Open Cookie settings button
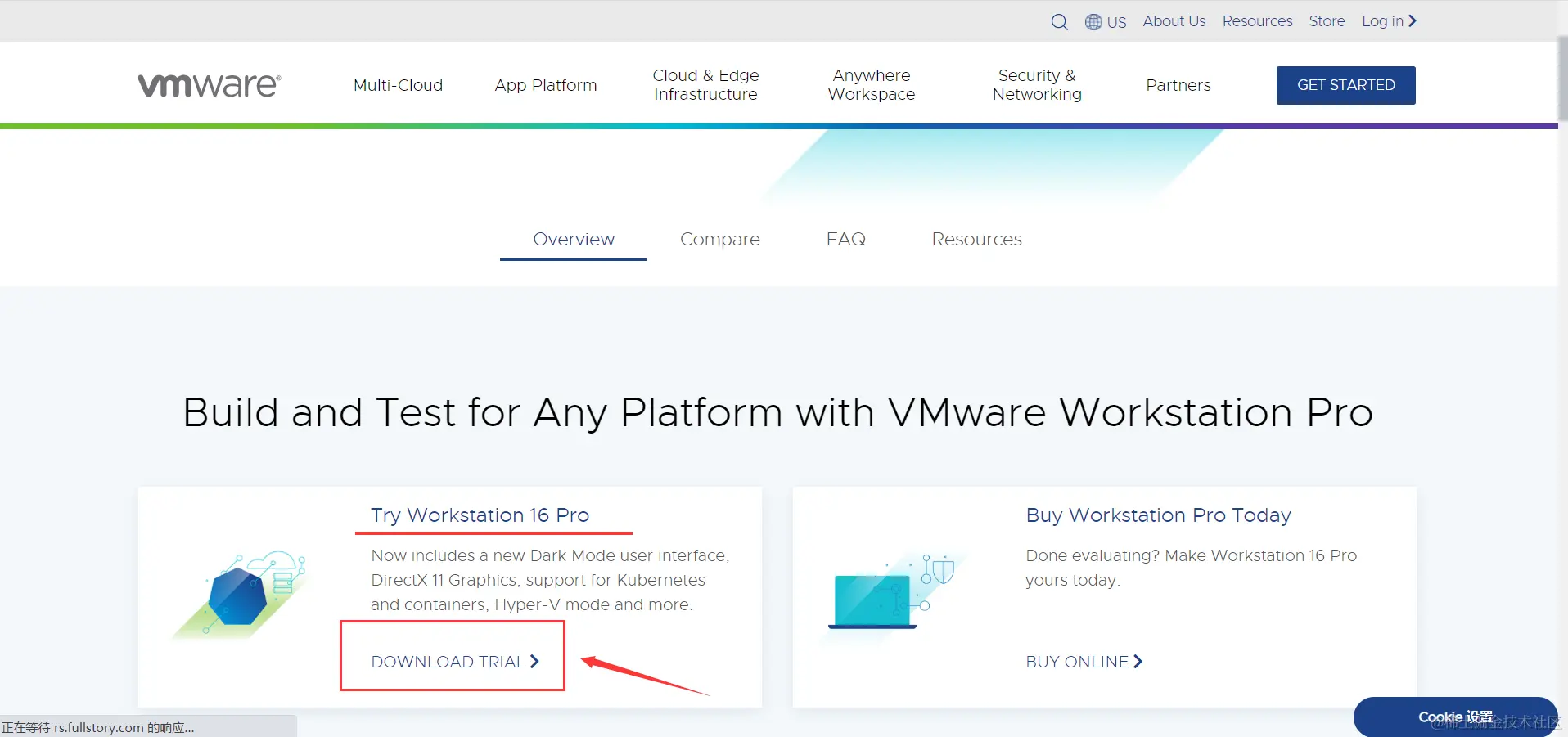 (1456, 717)
